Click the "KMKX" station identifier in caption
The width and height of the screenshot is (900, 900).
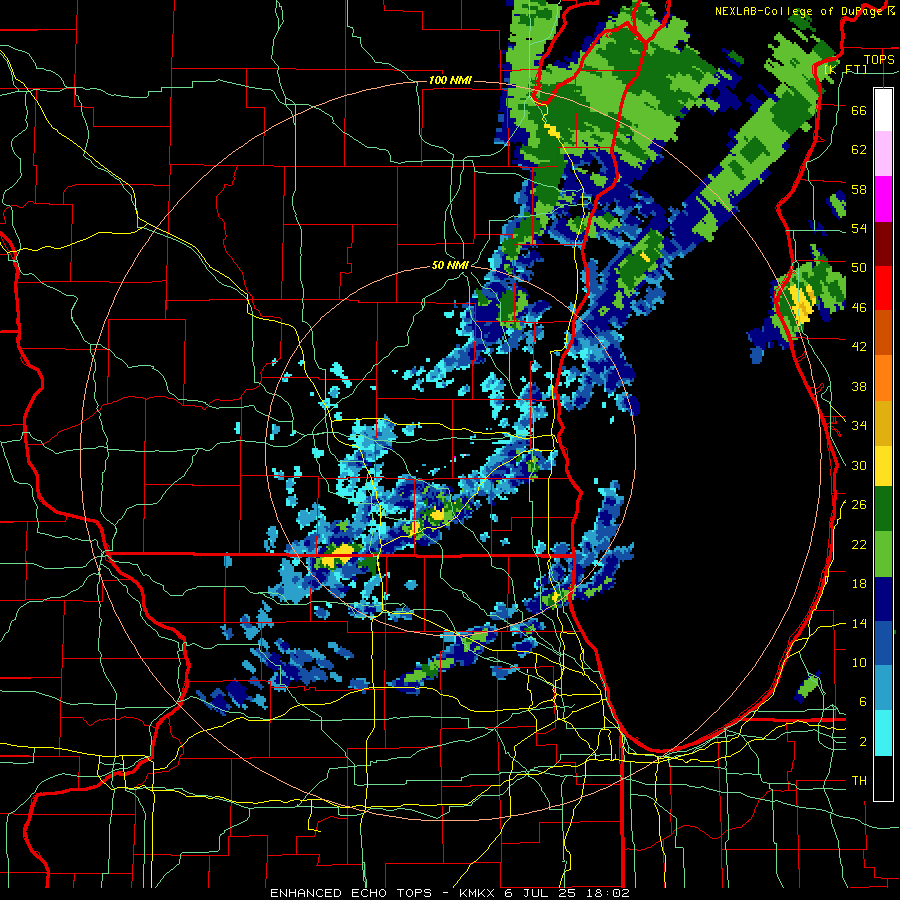pyautogui.click(x=476, y=893)
